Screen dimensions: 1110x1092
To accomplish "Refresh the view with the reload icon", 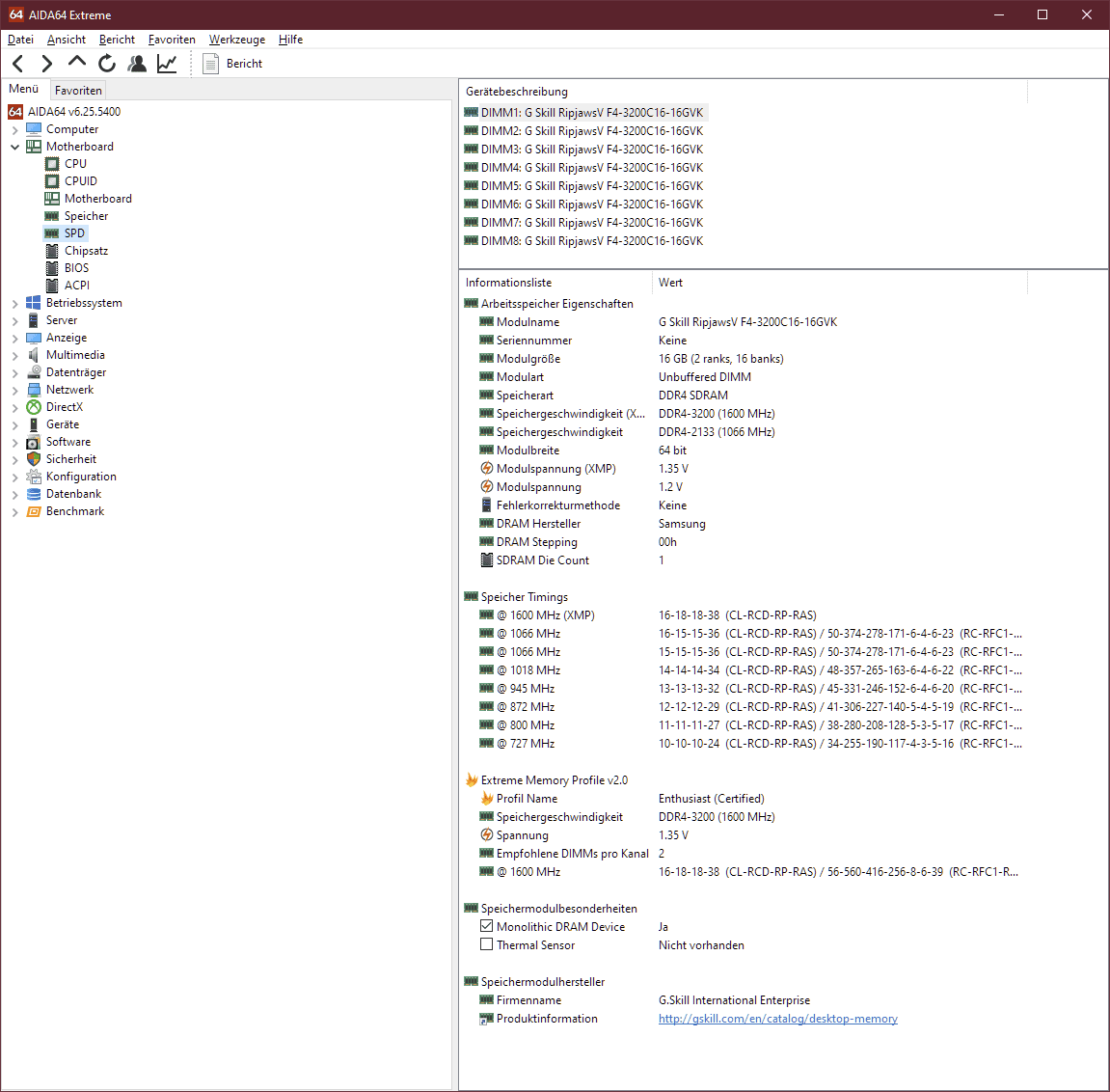I will click(x=107, y=64).
